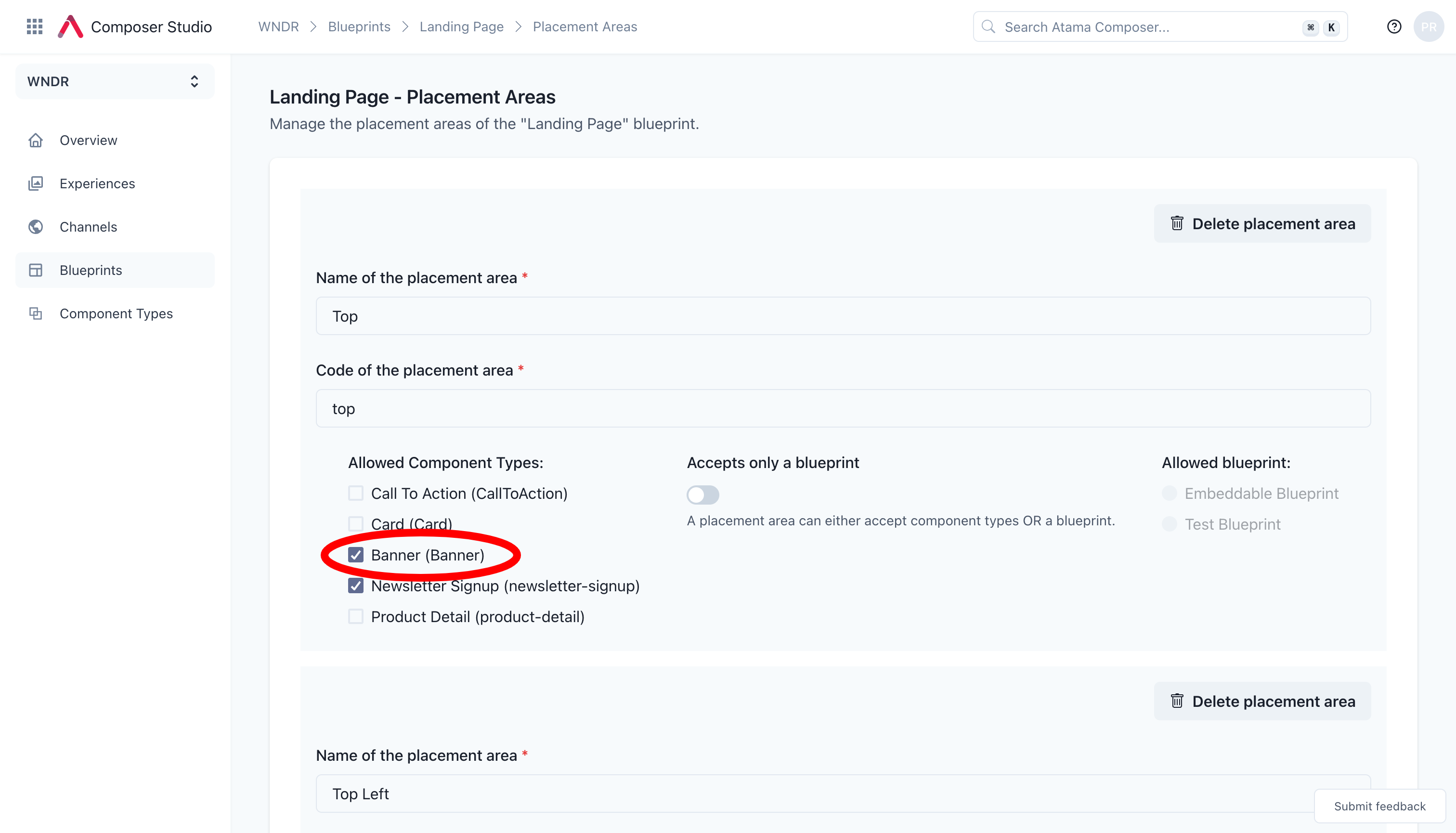
Task: Click the grid/apps icon in top-left
Action: 34,26
